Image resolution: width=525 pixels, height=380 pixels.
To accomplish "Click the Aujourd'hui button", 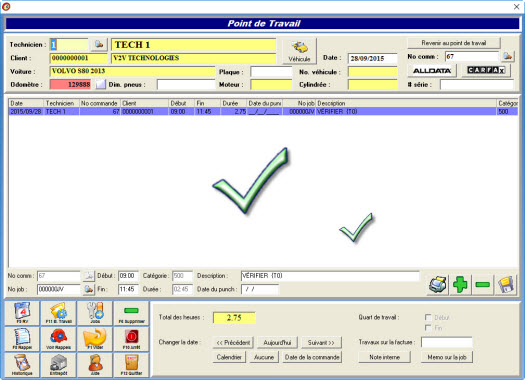I will 277,343.
